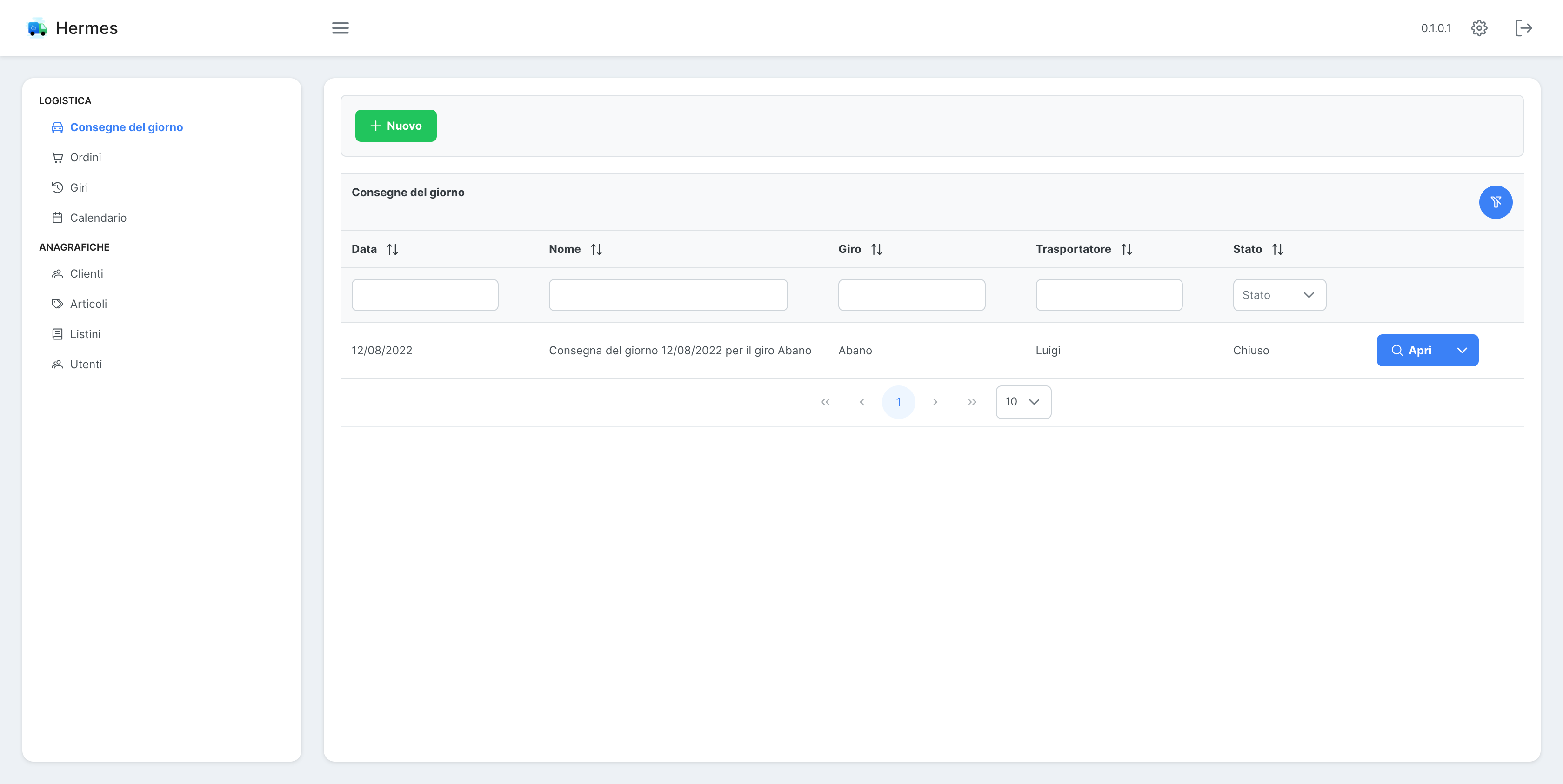Expand the Stato filter dropdown
The width and height of the screenshot is (1563, 784).
point(1279,295)
